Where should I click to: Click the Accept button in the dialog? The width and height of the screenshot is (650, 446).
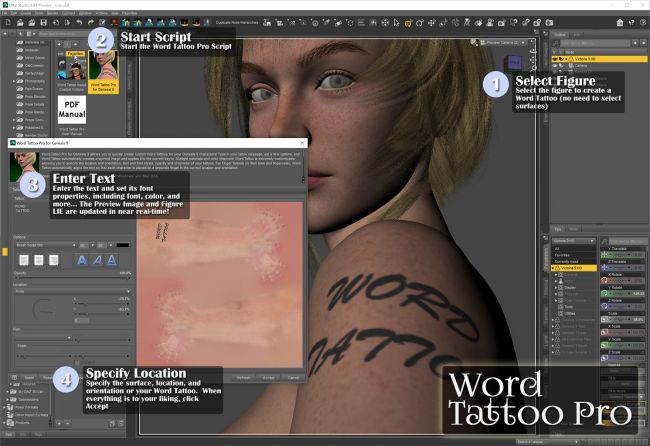(264, 378)
